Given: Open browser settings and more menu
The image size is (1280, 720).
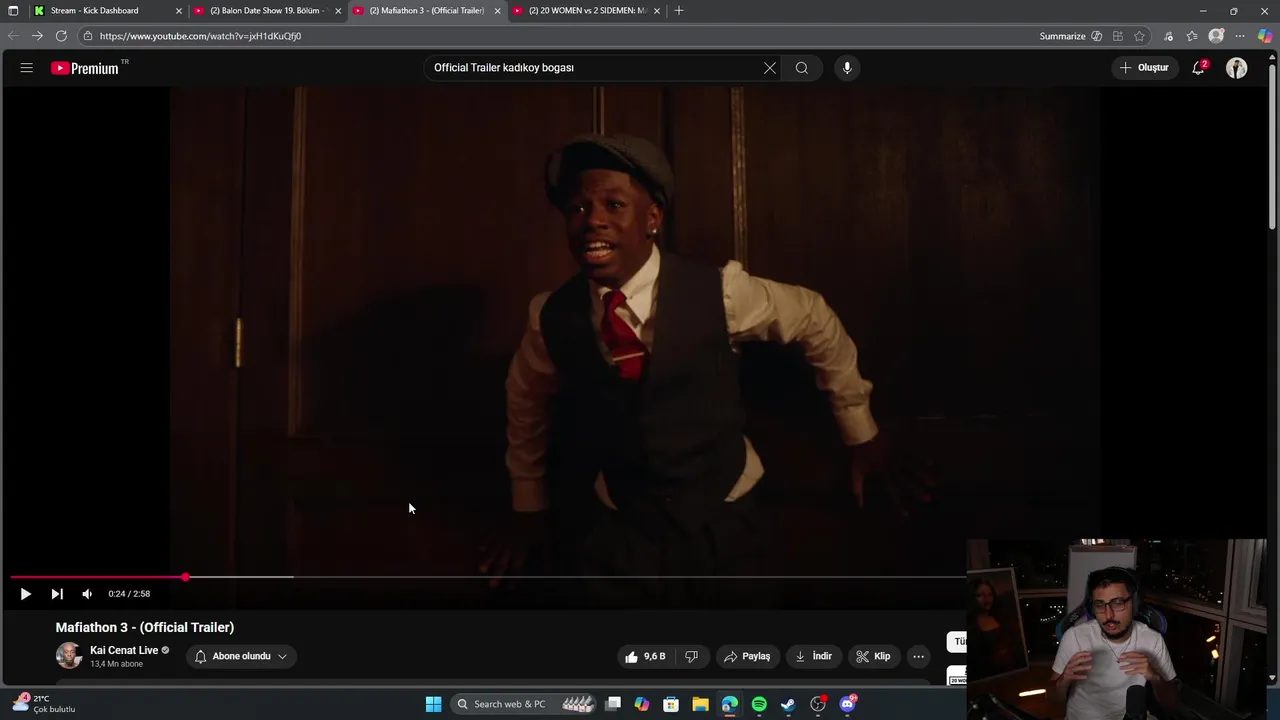Looking at the screenshot, I should (1240, 36).
